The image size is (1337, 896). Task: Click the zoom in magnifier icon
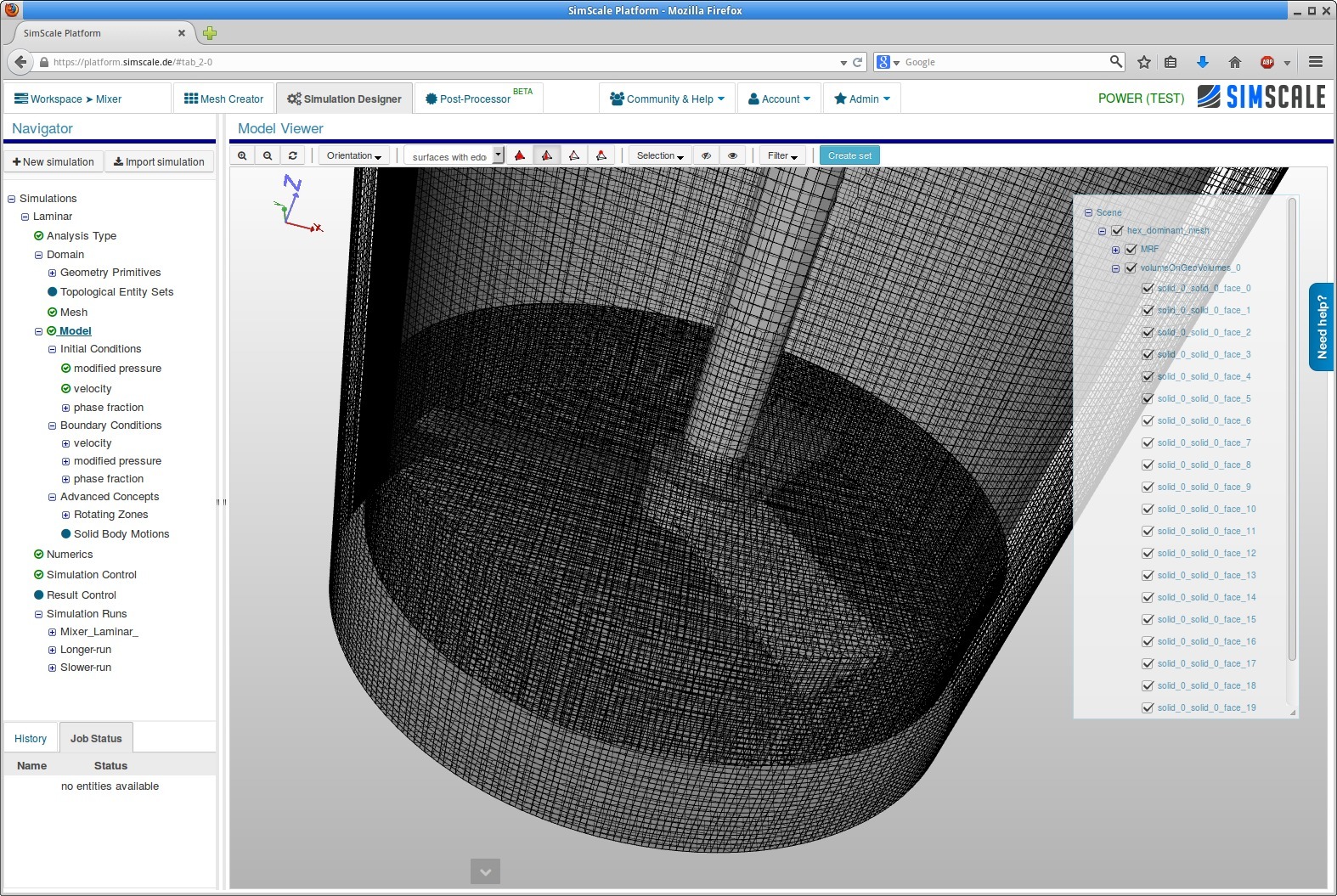[x=242, y=155]
